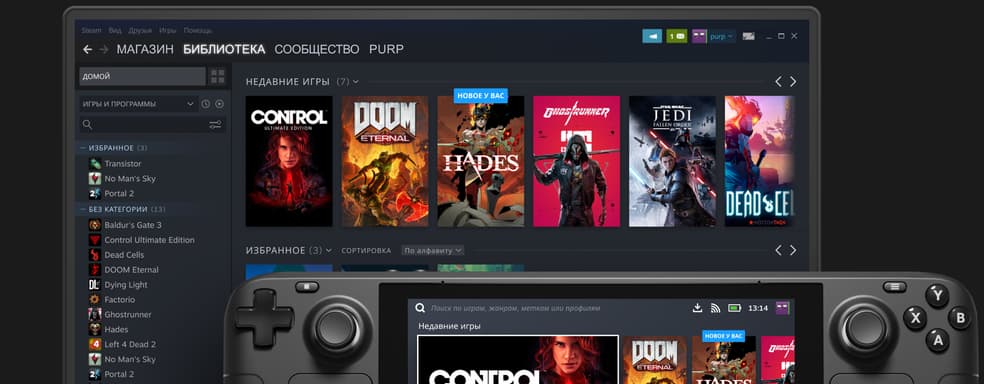Click the Steam Deck search field
The width and height of the screenshot is (984, 384).
(515, 308)
